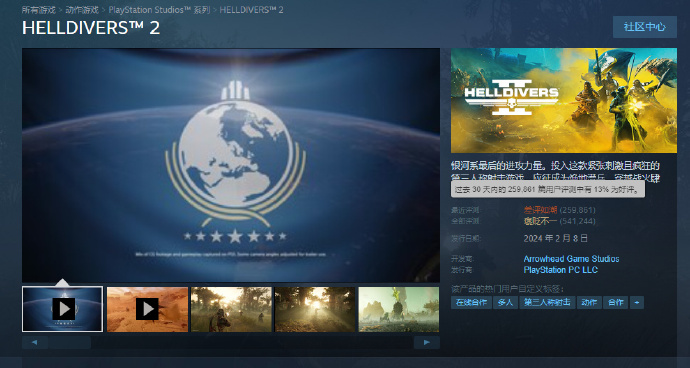Screen dimensions: 690x368
Task: Click the 所有游戏 breadcrumb link
Action: coord(39,10)
